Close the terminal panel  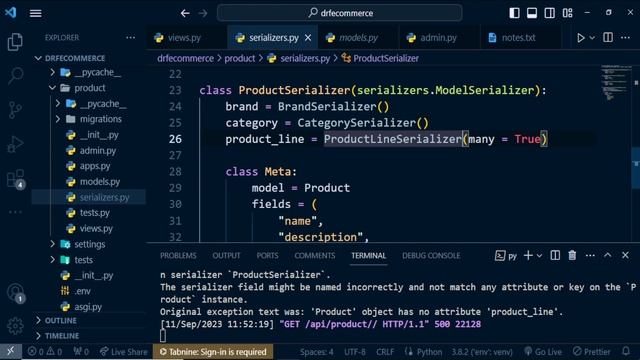point(625,256)
